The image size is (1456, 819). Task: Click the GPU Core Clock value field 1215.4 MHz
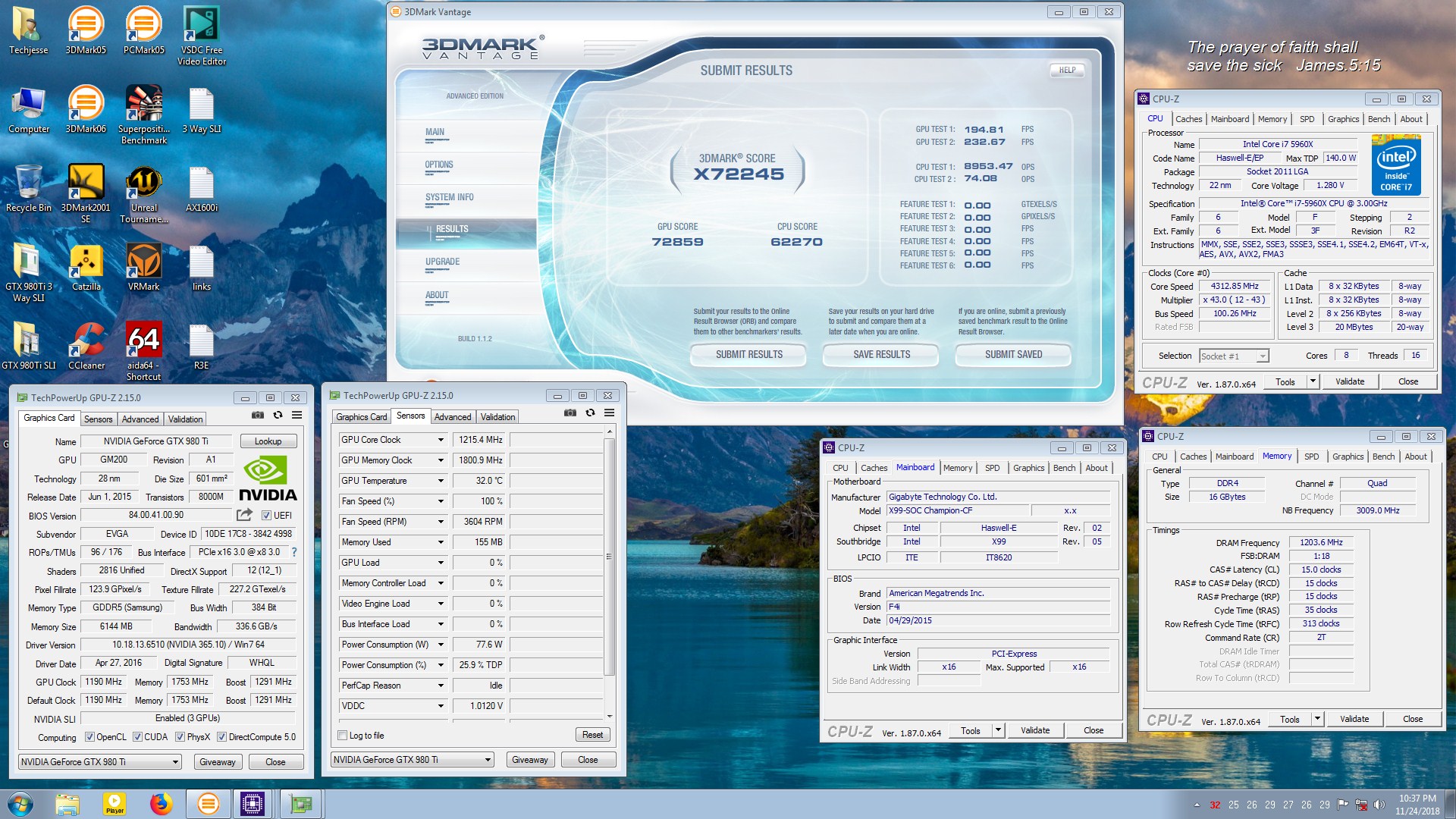coord(480,440)
